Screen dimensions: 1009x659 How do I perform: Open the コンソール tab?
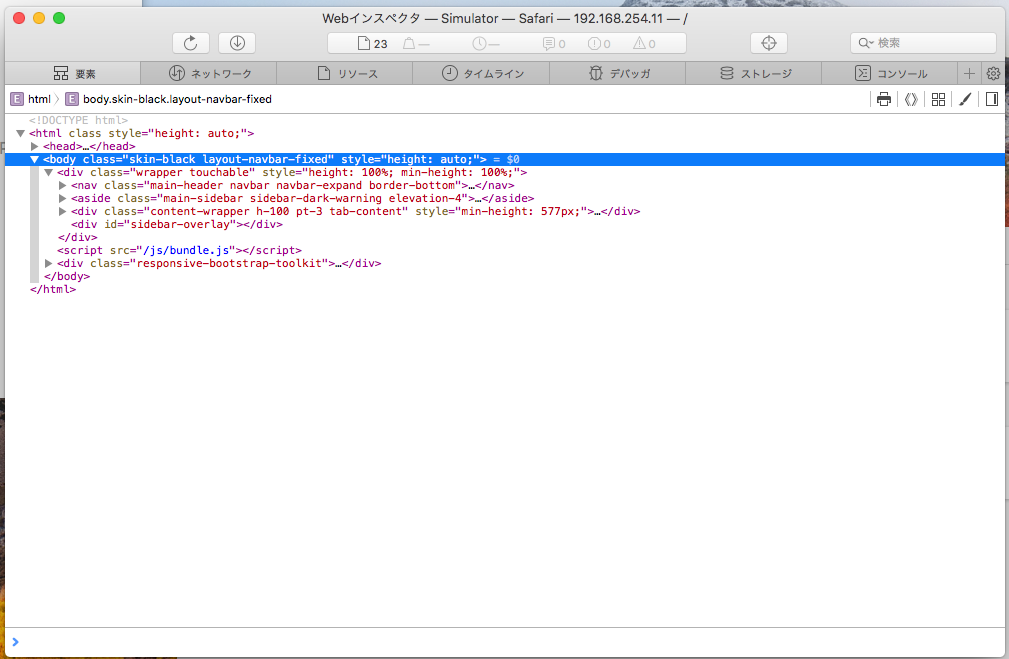(x=890, y=73)
